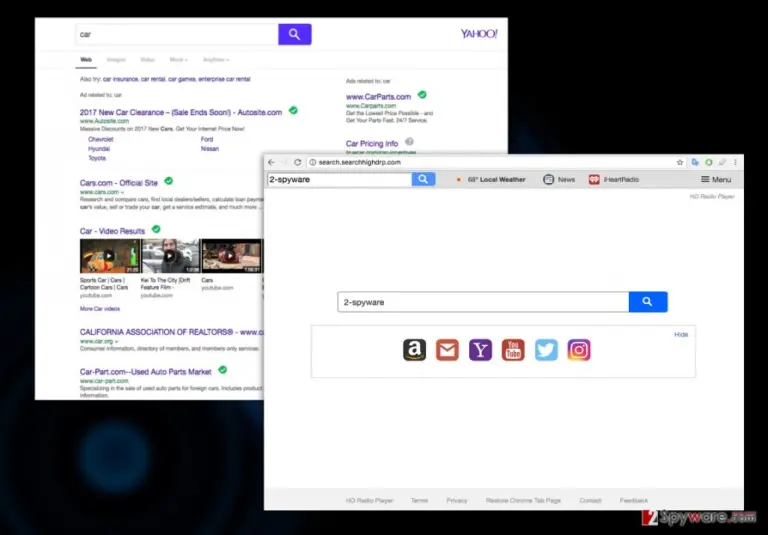Expand arrow next to www.car.org URL
Image resolution: width=768 pixels, height=535 pixels.
click(x=117, y=341)
